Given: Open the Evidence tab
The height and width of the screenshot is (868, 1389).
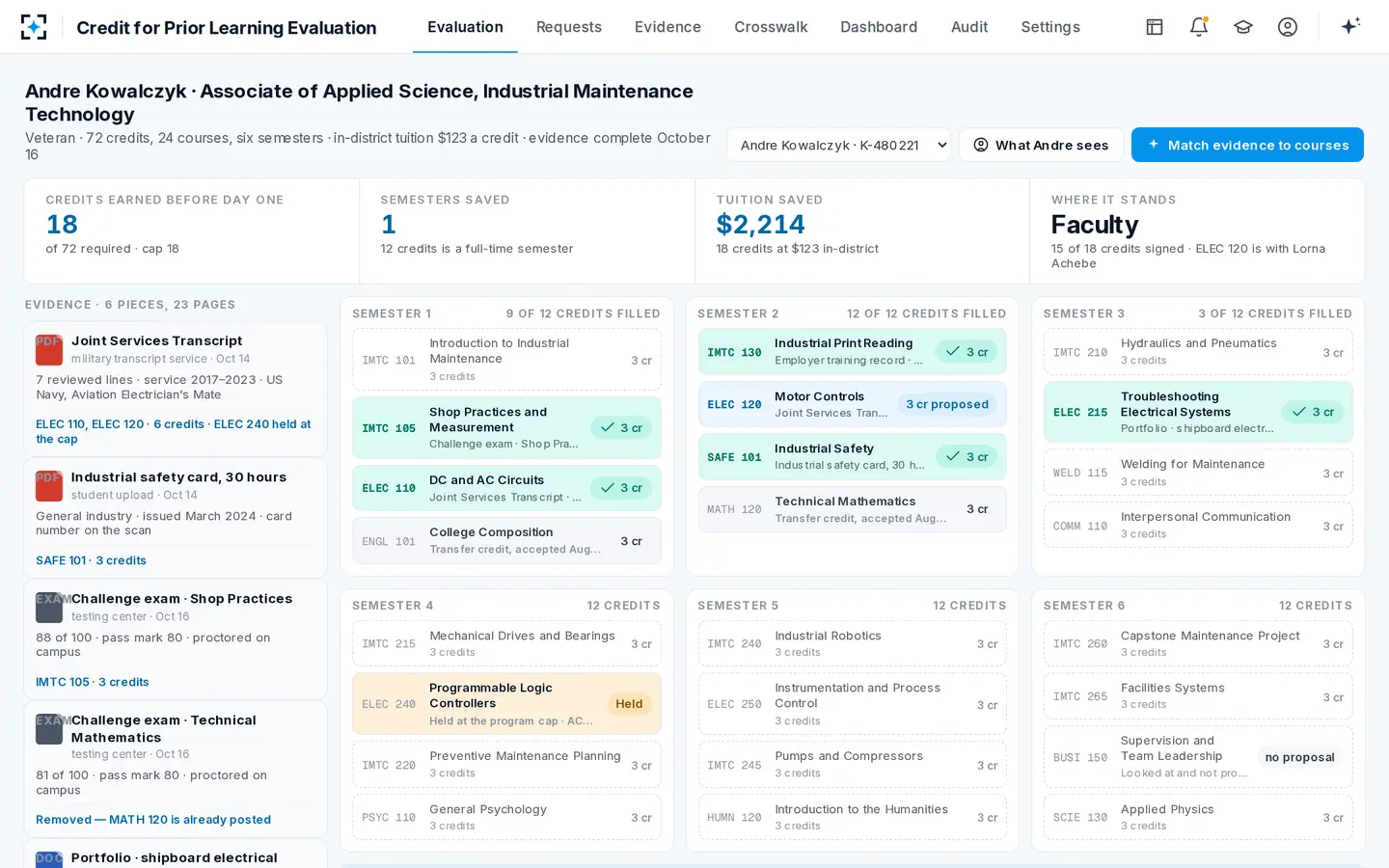Looking at the screenshot, I should [667, 27].
